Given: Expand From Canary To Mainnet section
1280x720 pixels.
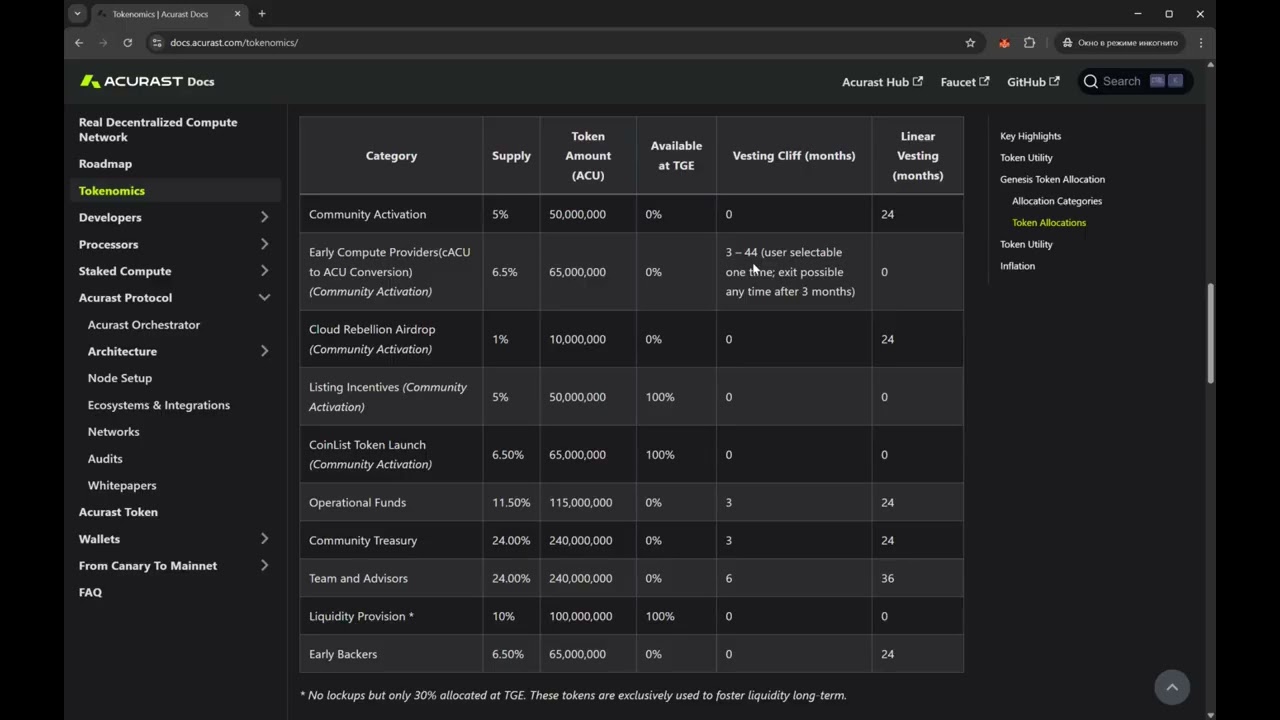Looking at the screenshot, I should click(264, 566).
